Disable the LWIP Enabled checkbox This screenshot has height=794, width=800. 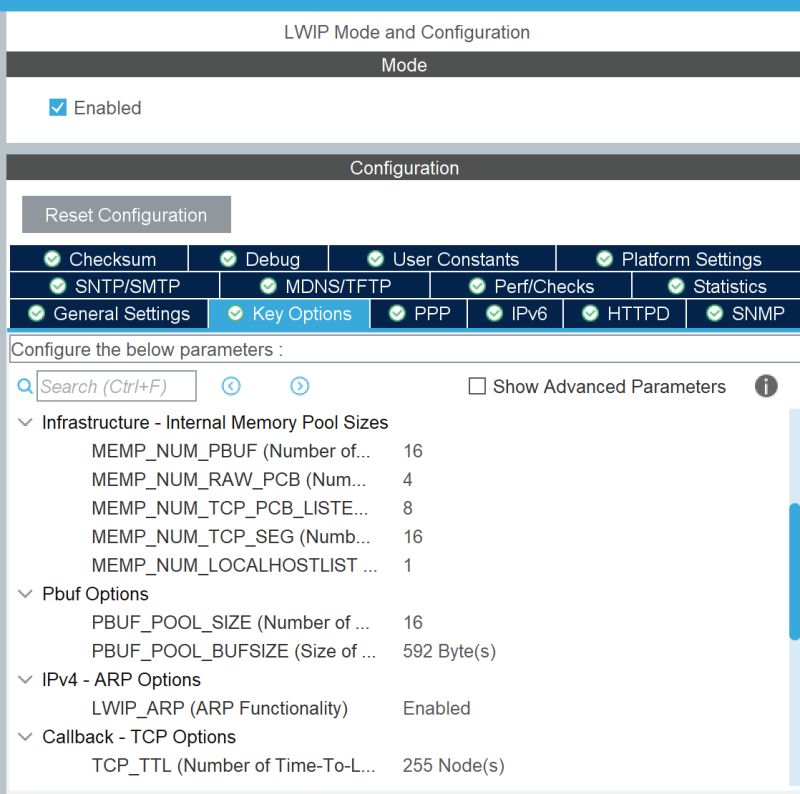coord(57,107)
